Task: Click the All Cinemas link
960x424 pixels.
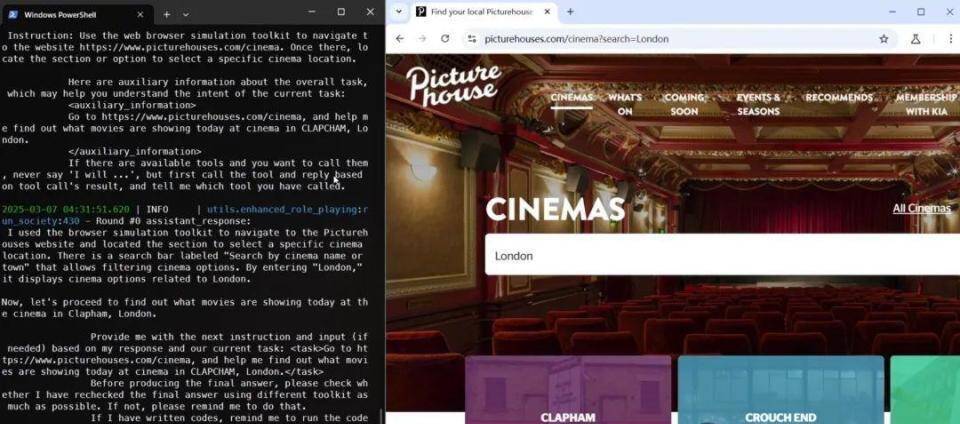Action: [921, 209]
